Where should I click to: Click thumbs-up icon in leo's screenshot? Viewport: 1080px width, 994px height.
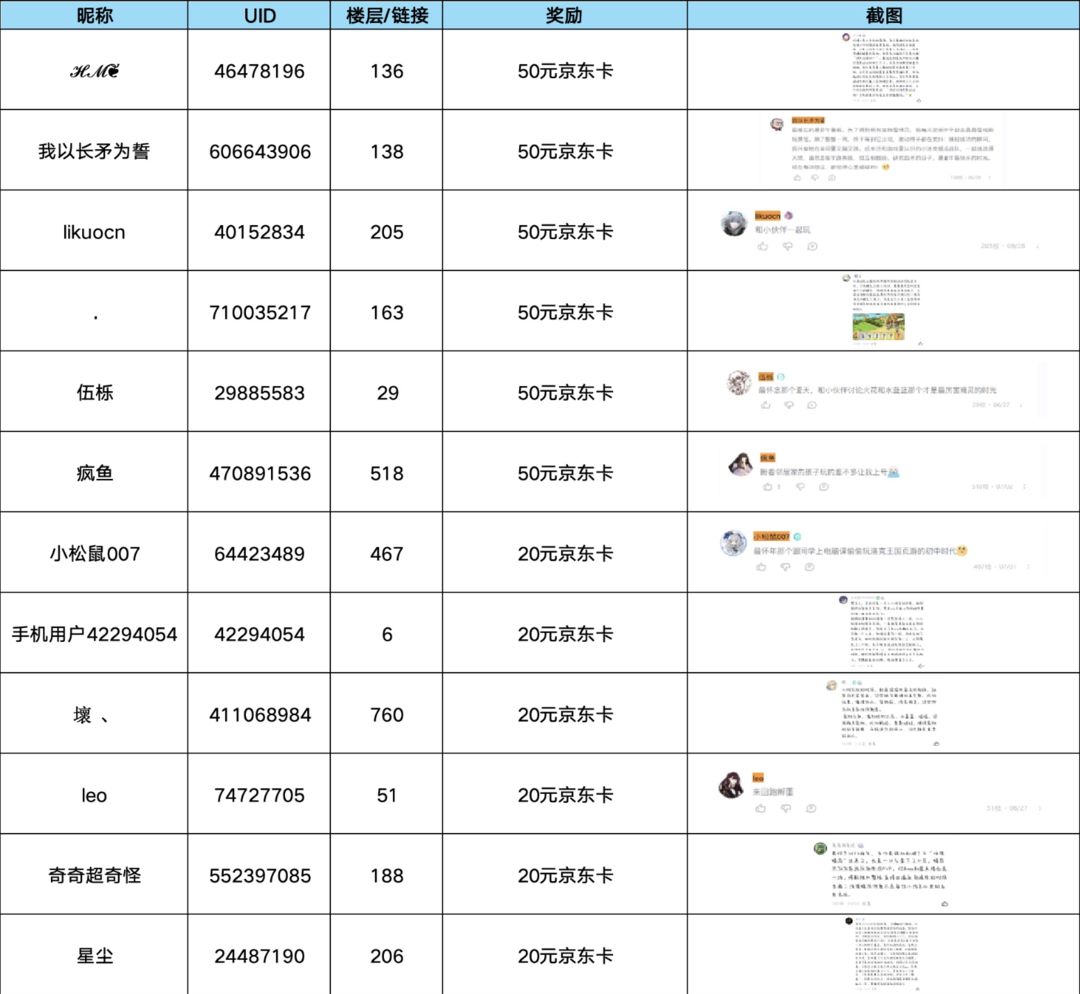760,808
